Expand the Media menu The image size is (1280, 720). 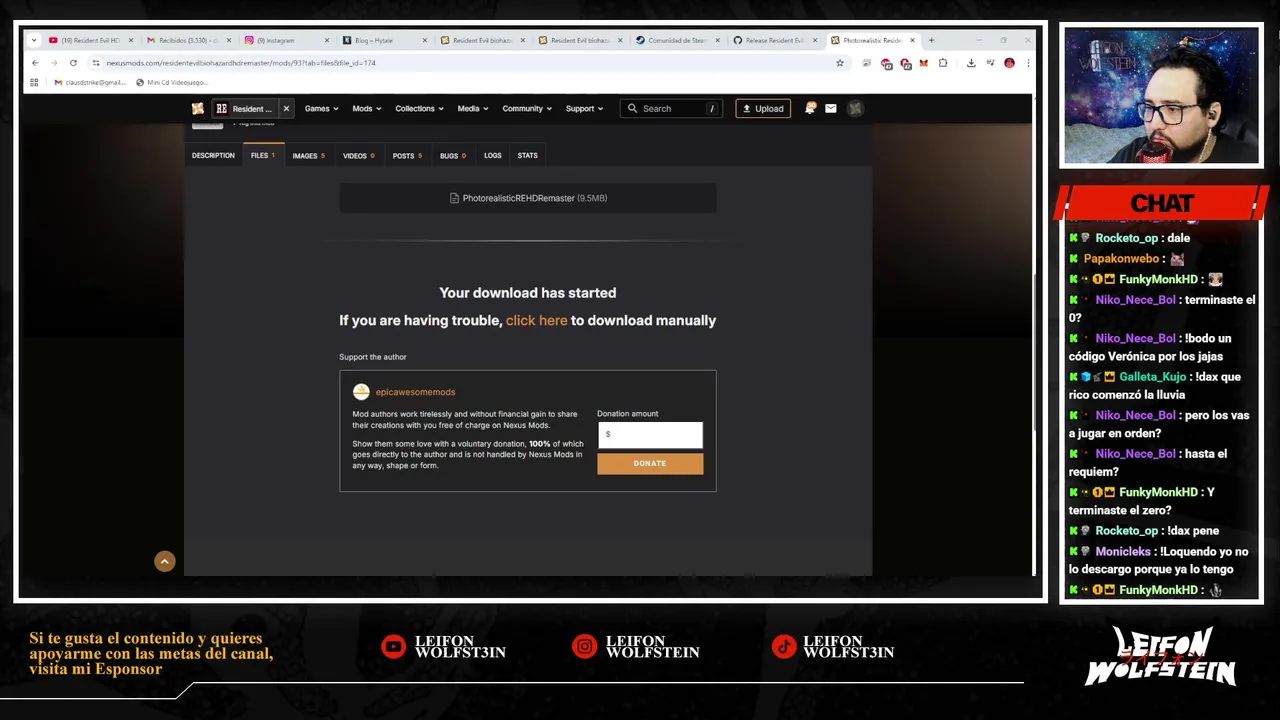472,108
